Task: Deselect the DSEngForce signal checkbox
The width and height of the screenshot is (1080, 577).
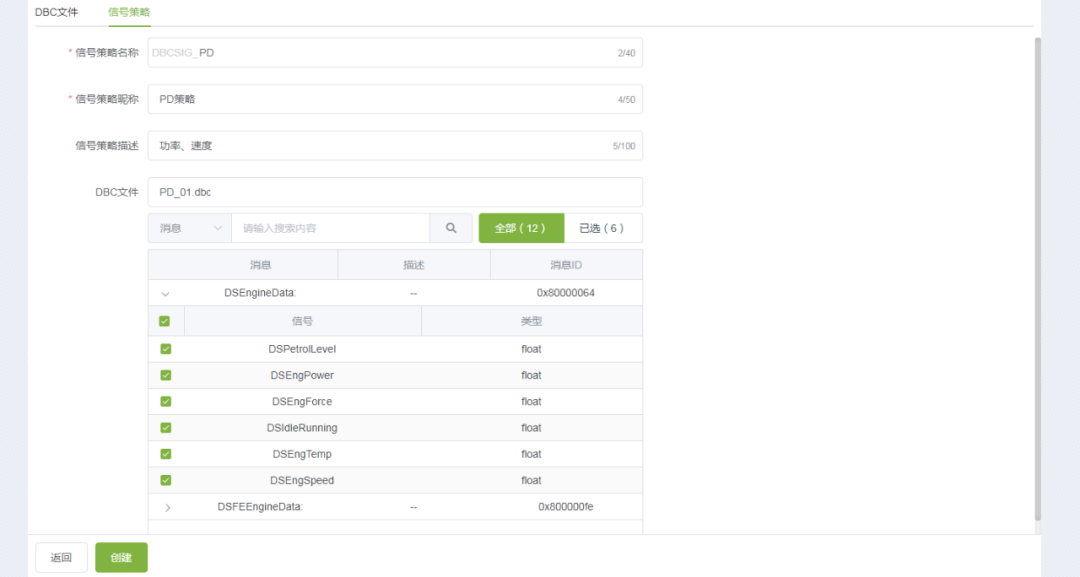Action: [x=165, y=401]
